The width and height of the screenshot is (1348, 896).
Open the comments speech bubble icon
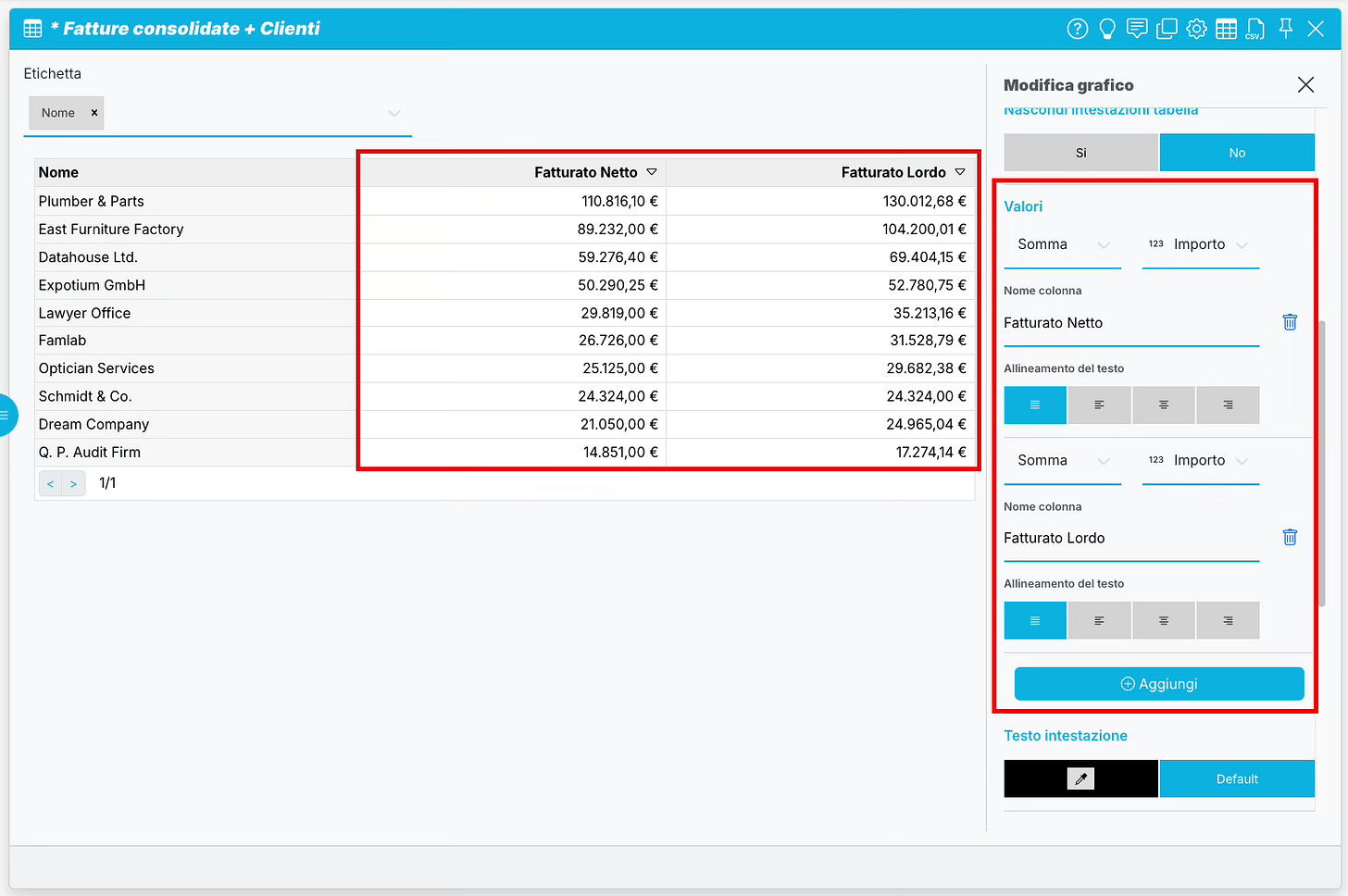tap(1137, 29)
